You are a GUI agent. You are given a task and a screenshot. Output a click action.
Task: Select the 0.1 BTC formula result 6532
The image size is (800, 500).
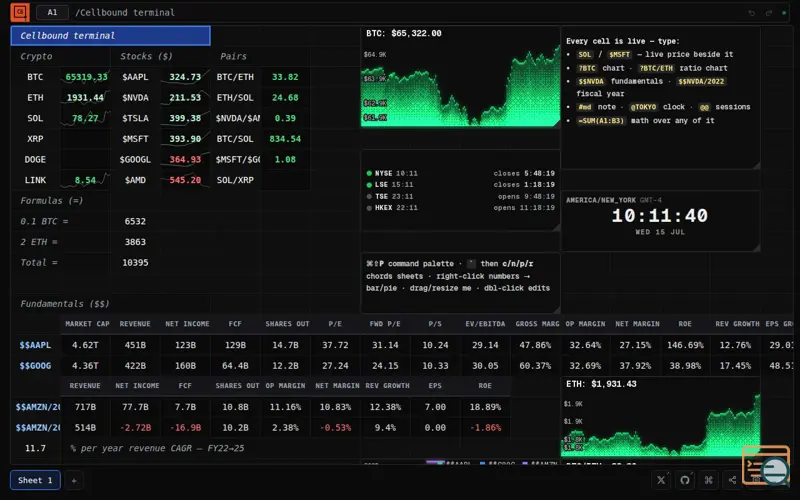(135, 221)
